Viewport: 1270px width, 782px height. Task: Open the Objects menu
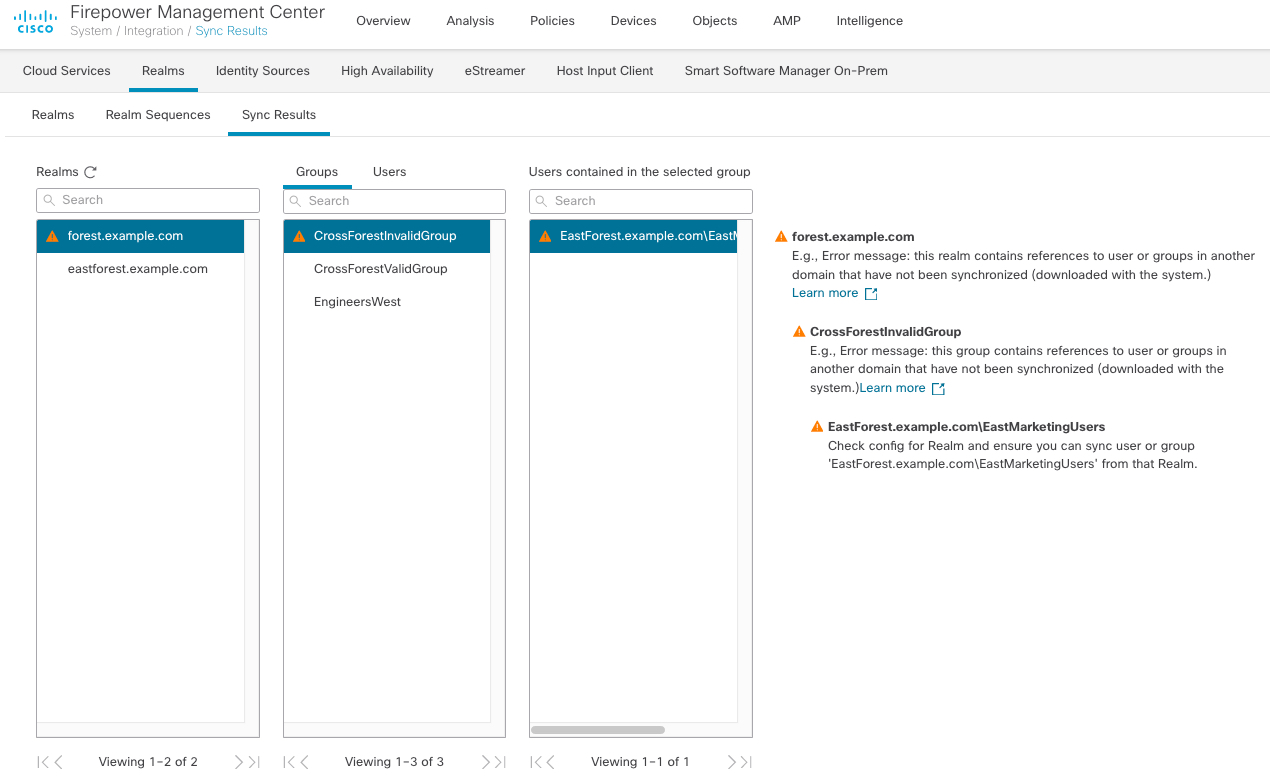pos(714,21)
